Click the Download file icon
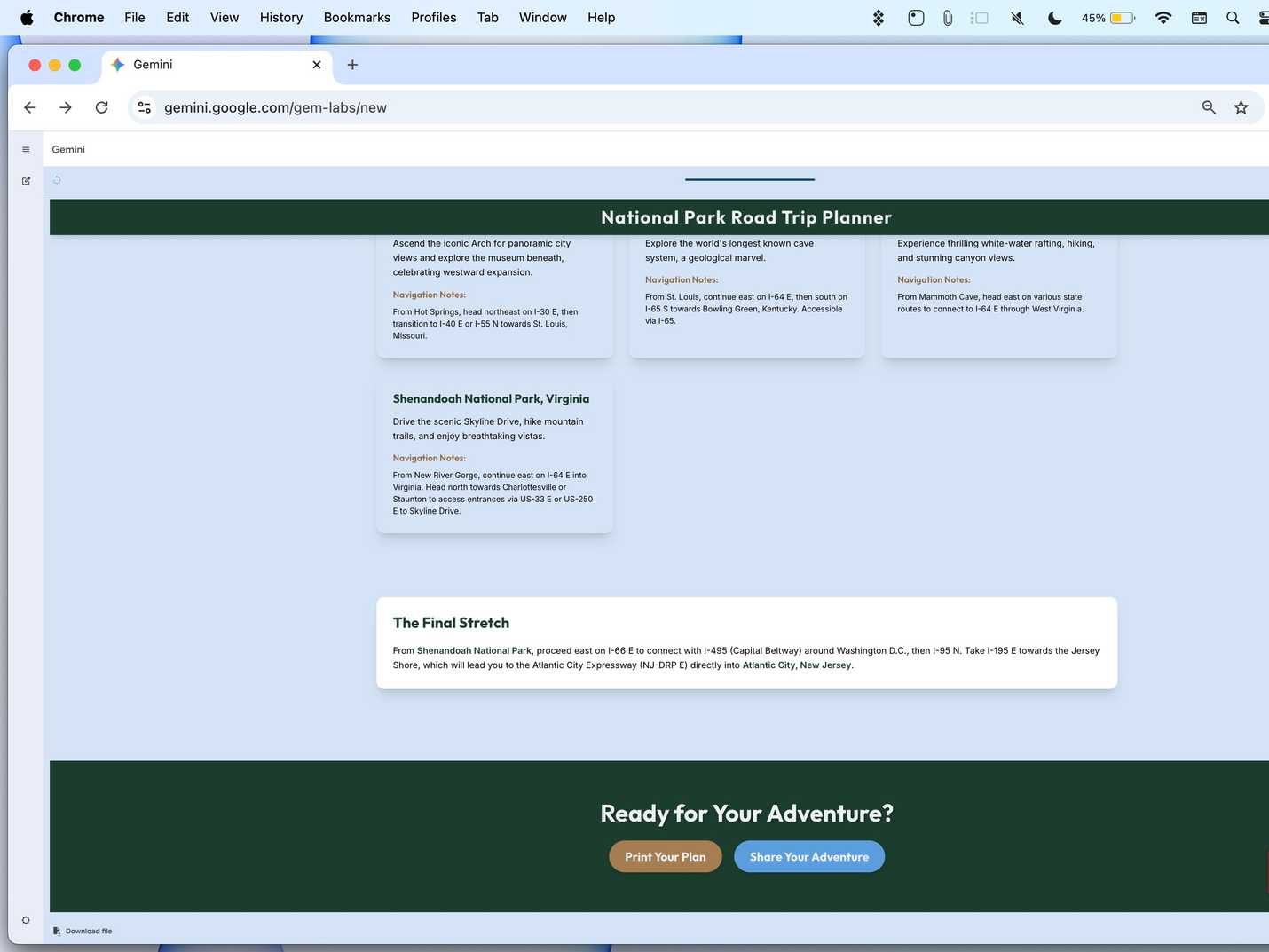Screen dimensions: 1269x952 point(57,931)
